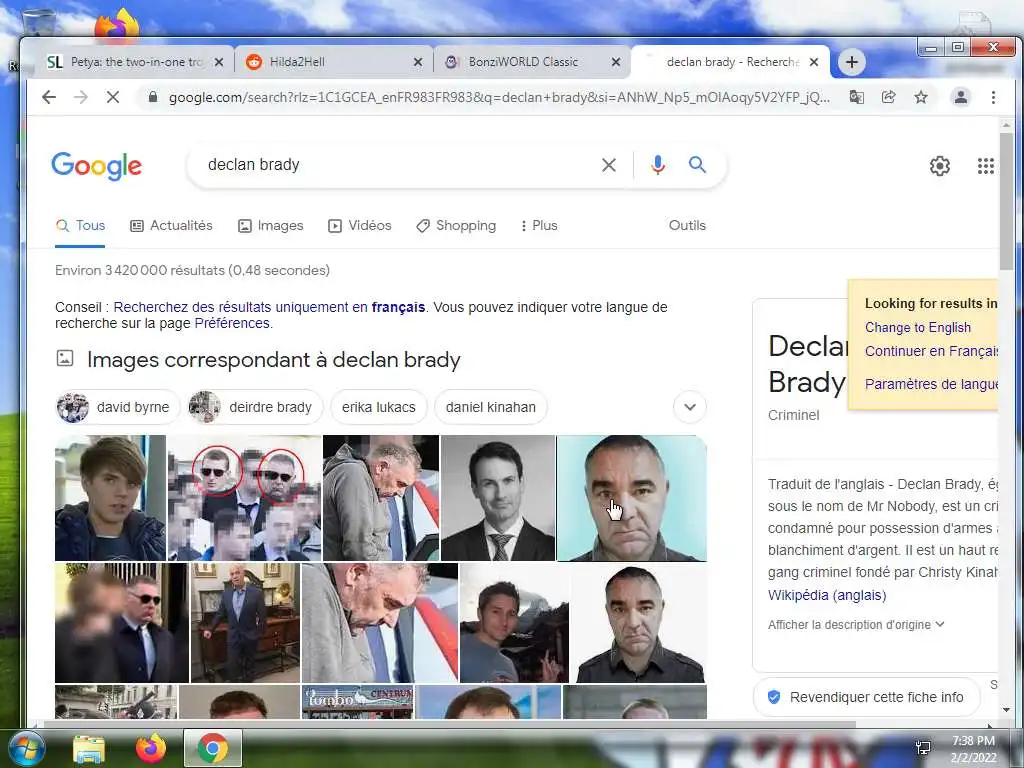
Task: Open the Outils search tools
Action: (x=687, y=225)
